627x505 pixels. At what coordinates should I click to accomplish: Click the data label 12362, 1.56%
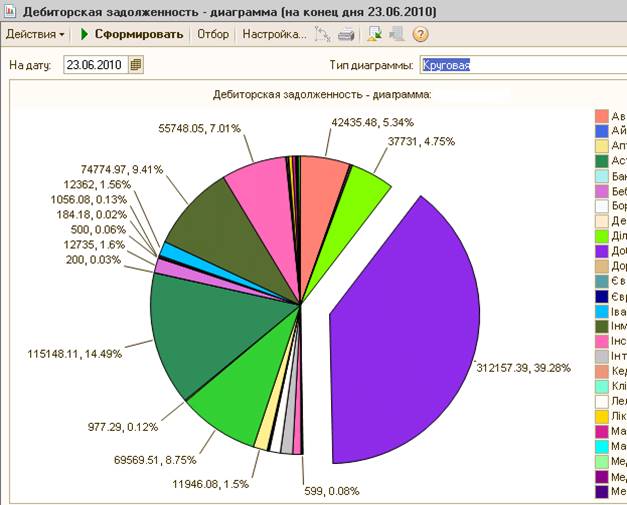point(97,185)
